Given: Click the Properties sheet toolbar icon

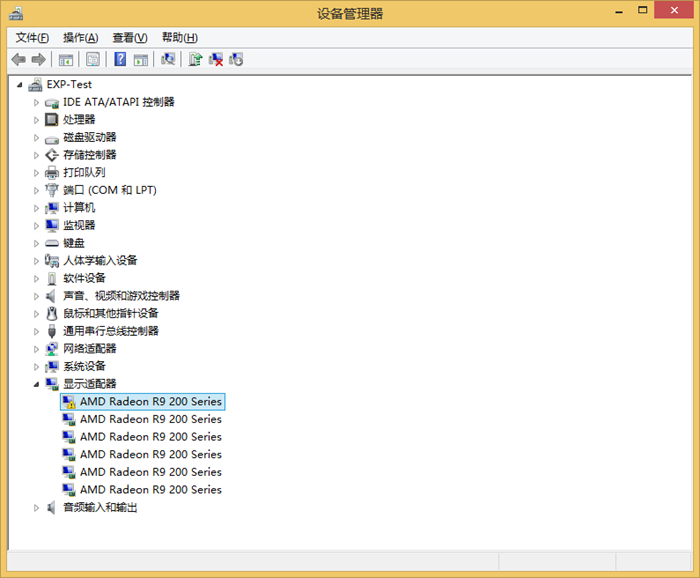Looking at the screenshot, I should tap(93, 60).
